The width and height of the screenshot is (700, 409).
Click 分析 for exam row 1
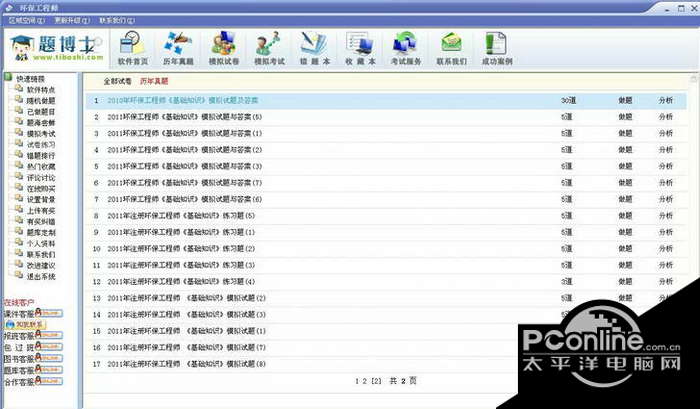point(665,100)
